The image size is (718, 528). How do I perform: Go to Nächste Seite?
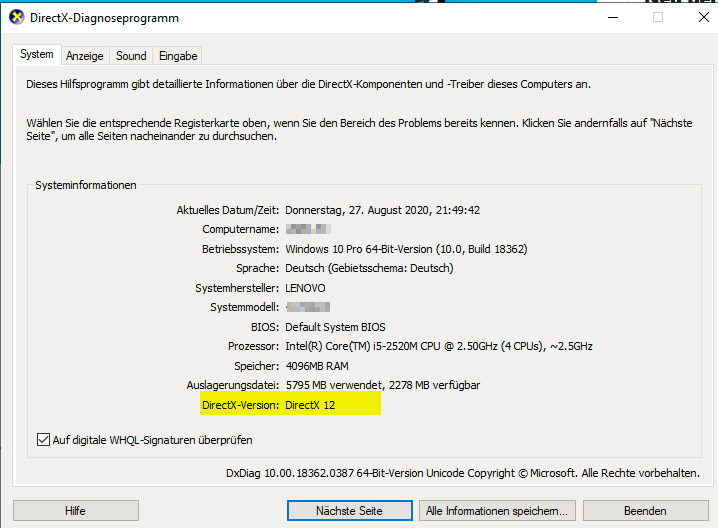tap(349, 511)
